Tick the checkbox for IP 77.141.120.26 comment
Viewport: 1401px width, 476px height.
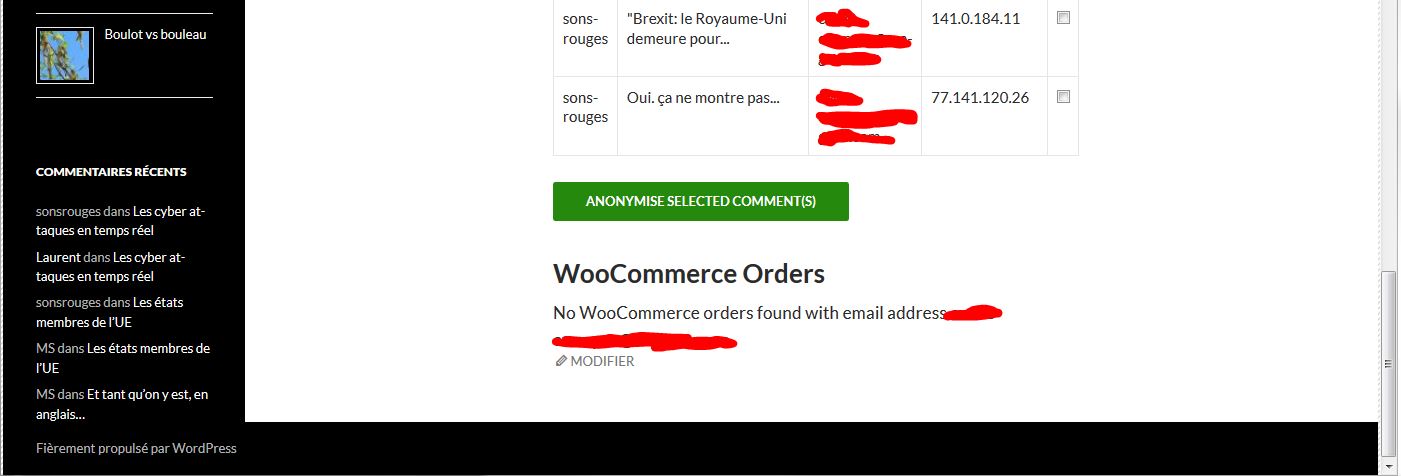point(1063,97)
